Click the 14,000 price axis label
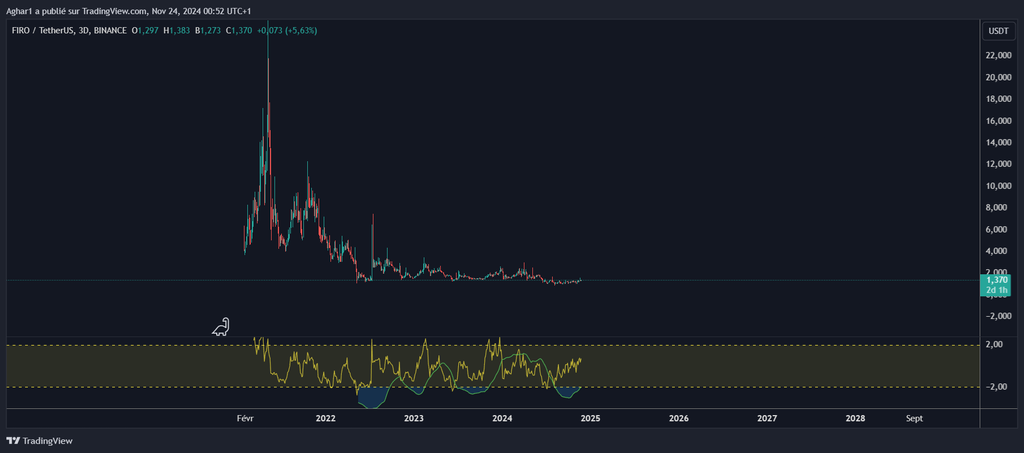The image size is (1024, 453). tap(997, 143)
